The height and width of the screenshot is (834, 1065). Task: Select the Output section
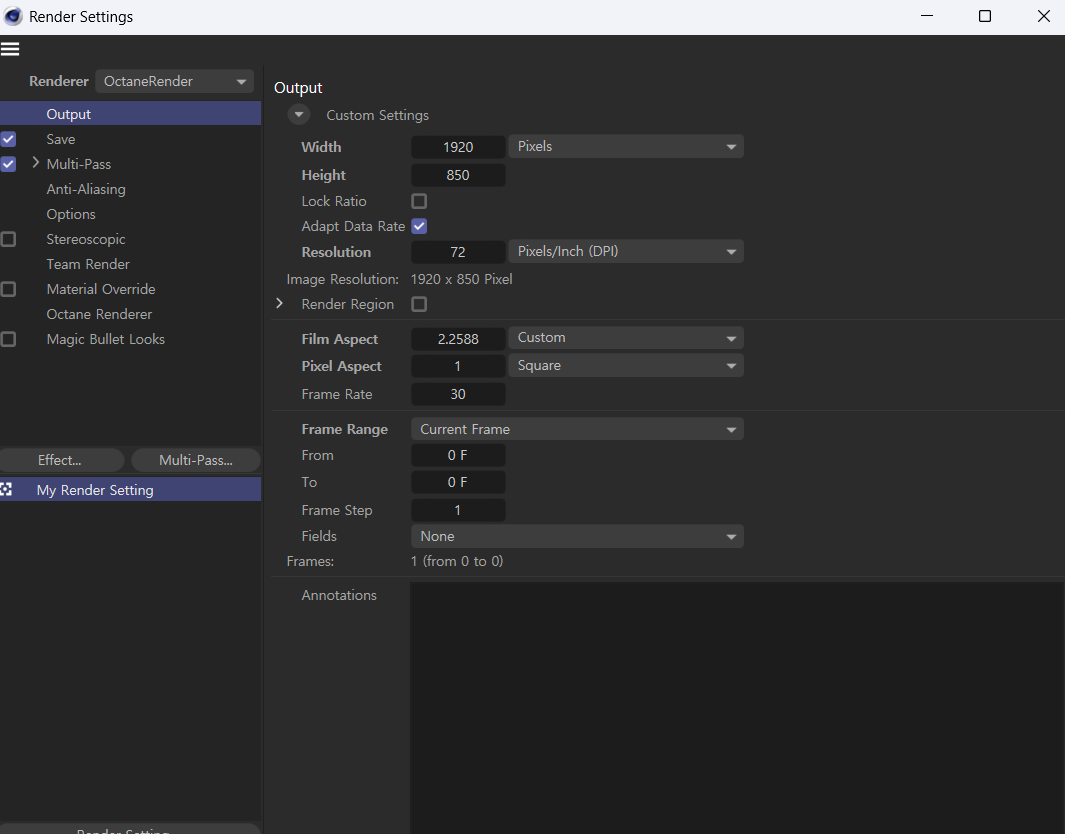pyautogui.click(x=130, y=113)
